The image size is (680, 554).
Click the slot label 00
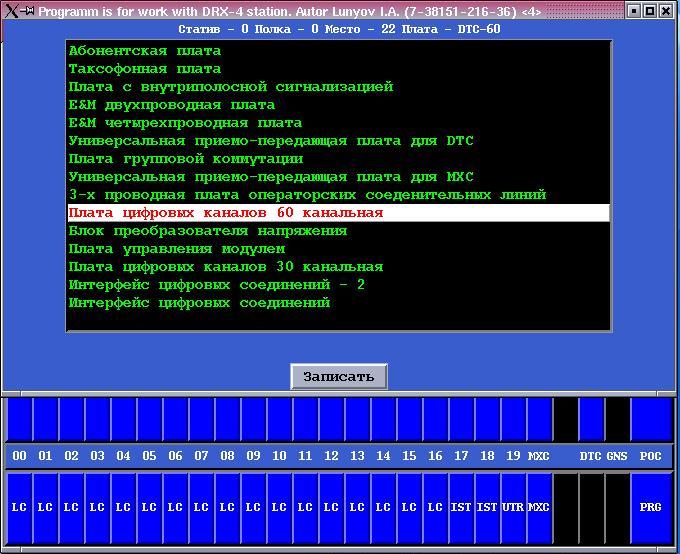19,456
